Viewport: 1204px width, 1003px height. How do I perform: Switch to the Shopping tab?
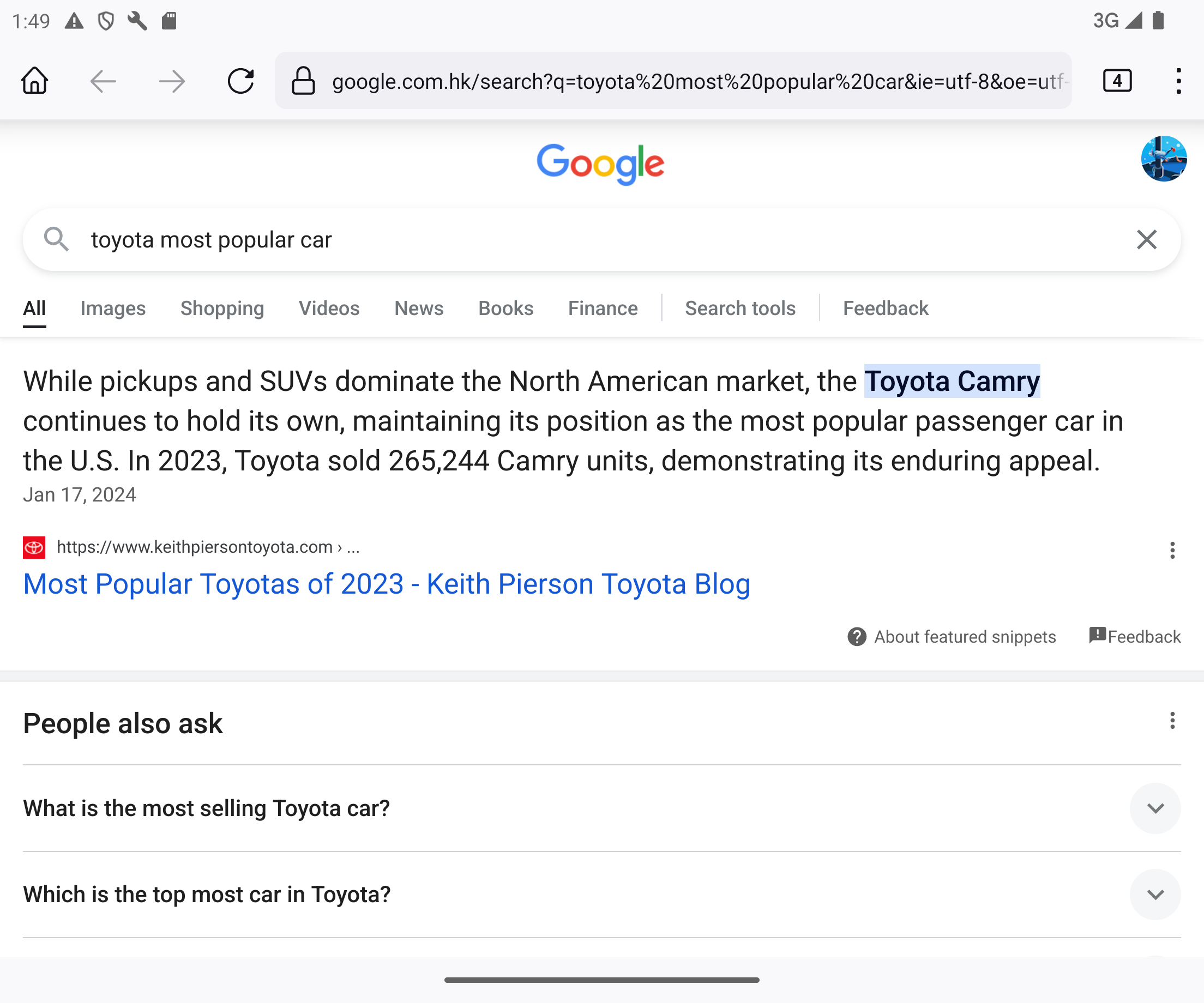point(222,309)
